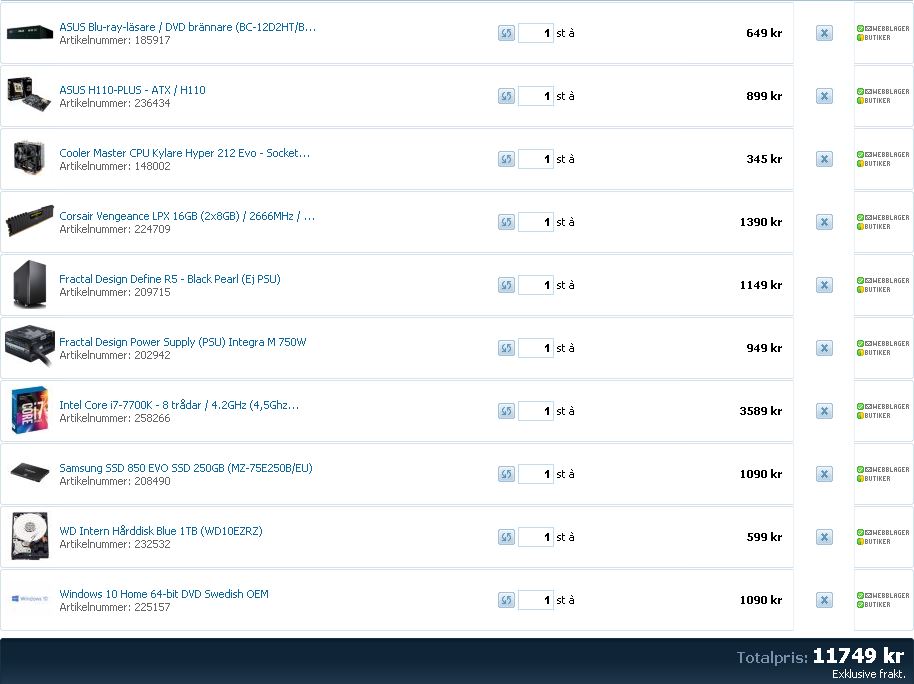Image resolution: width=914 pixels, height=684 pixels.
Task: Remove Fractal Design Define R5 case
Action: coord(824,285)
